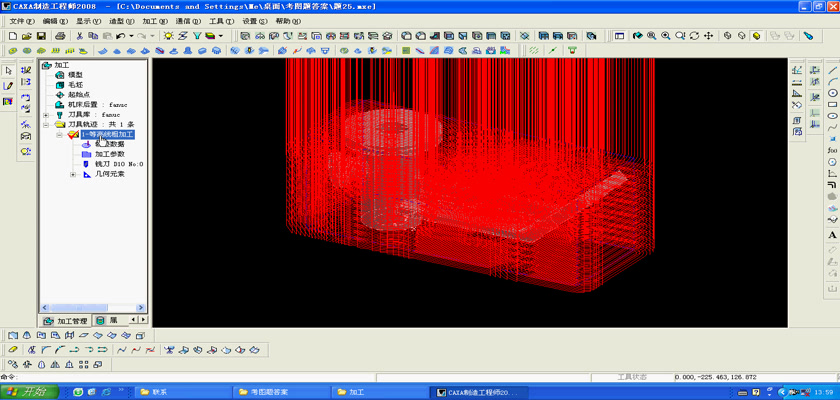Open the 联系 taskbar window

(x=182, y=392)
